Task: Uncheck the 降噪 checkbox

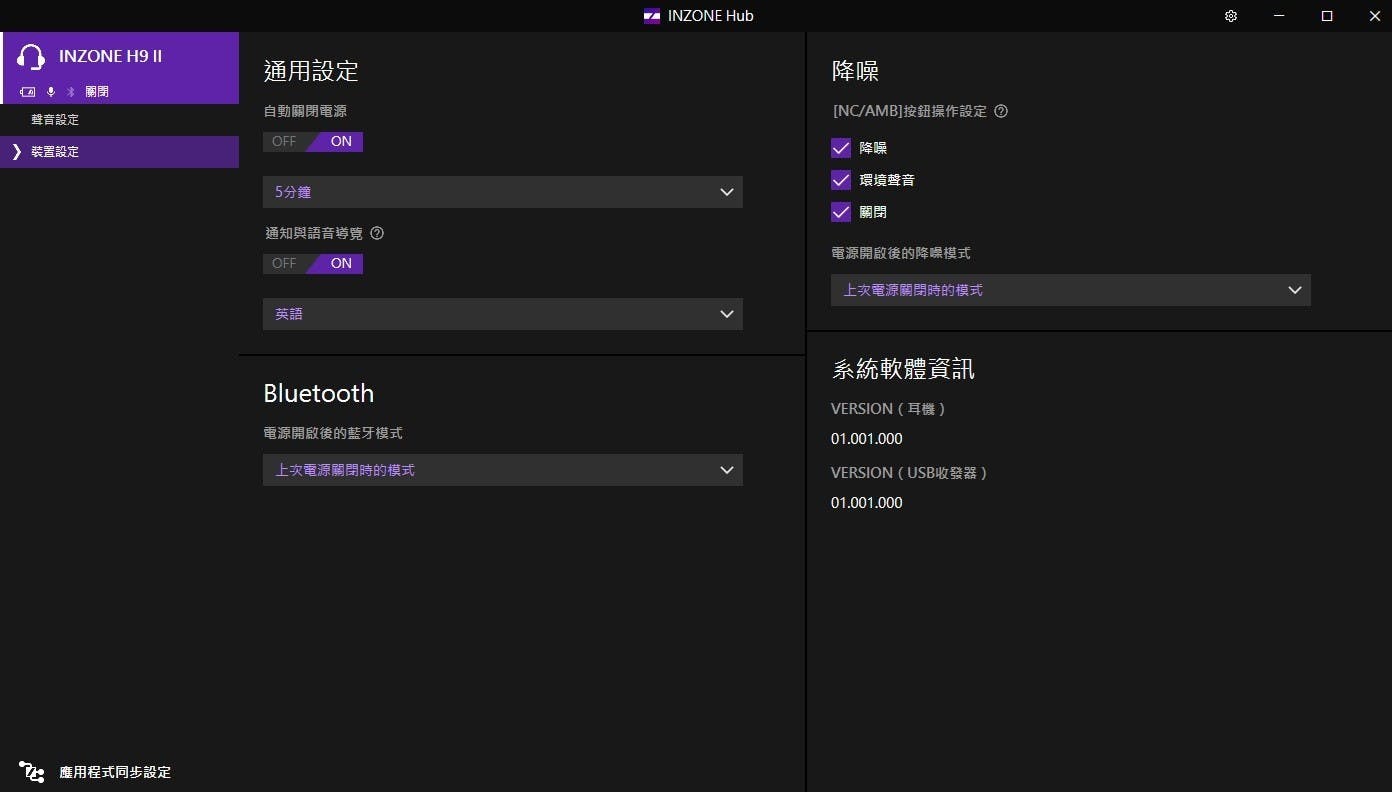Action: pyautogui.click(x=841, y=148)
